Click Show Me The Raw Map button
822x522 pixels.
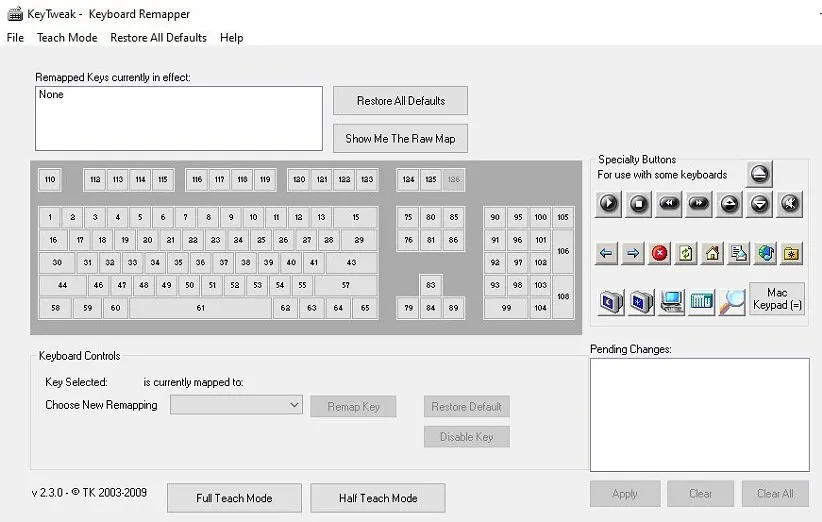(x=401, y=139)
